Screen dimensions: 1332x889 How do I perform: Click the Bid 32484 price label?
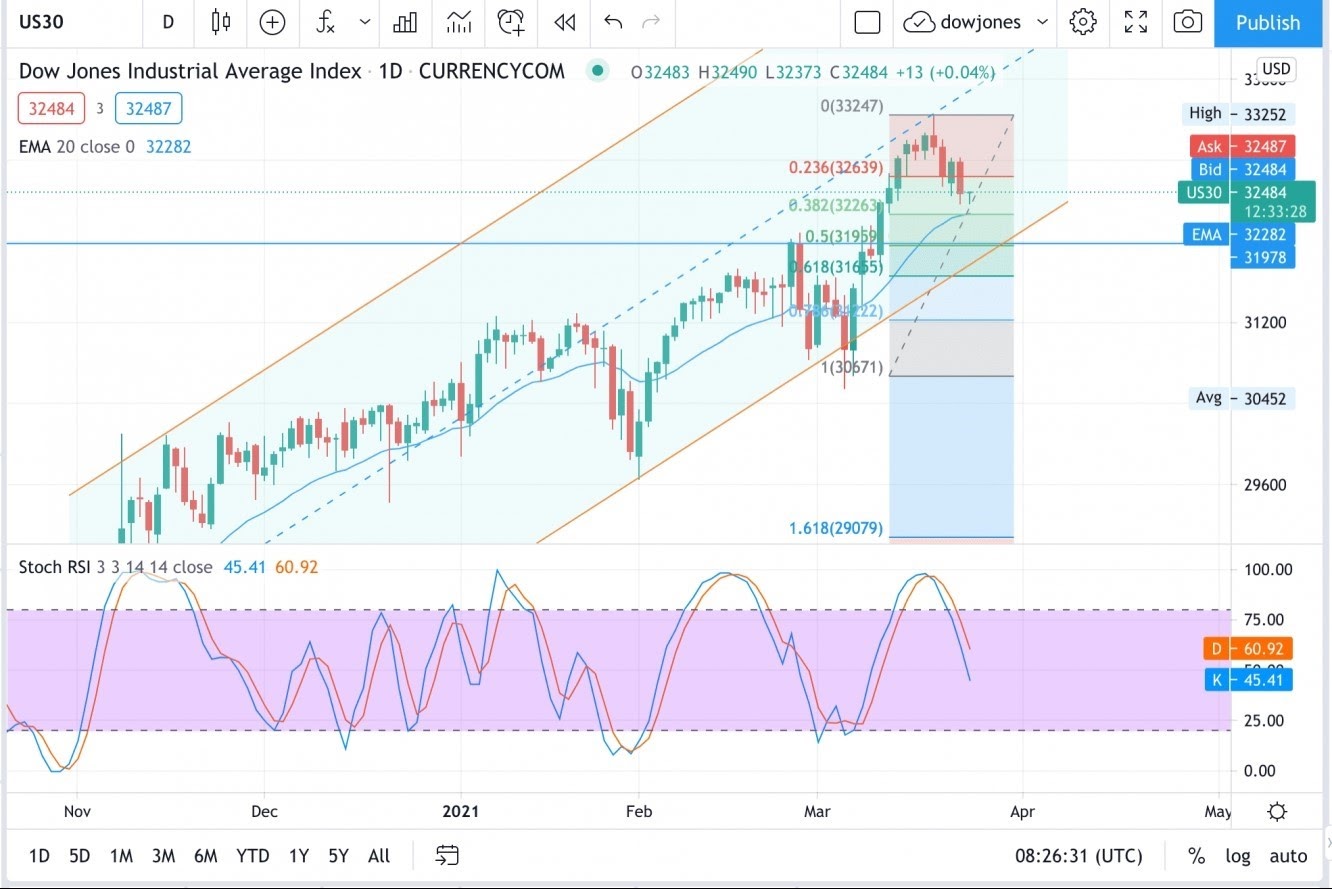[1243, 169]
